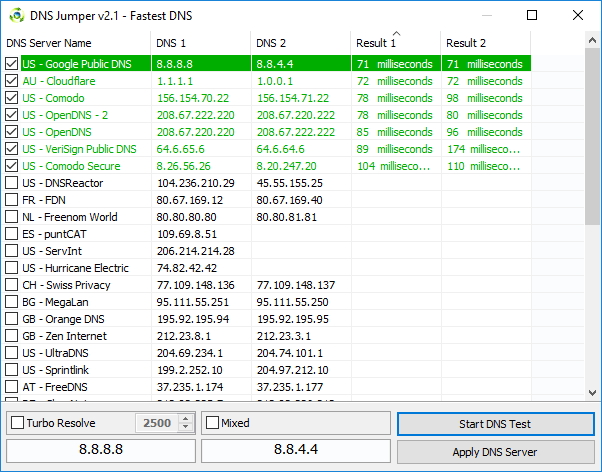The height and width of the screenshot is (472, 602).
Task: Uncheck the US - Comodo Secure checkbox
Action: (x=12, y=166)
